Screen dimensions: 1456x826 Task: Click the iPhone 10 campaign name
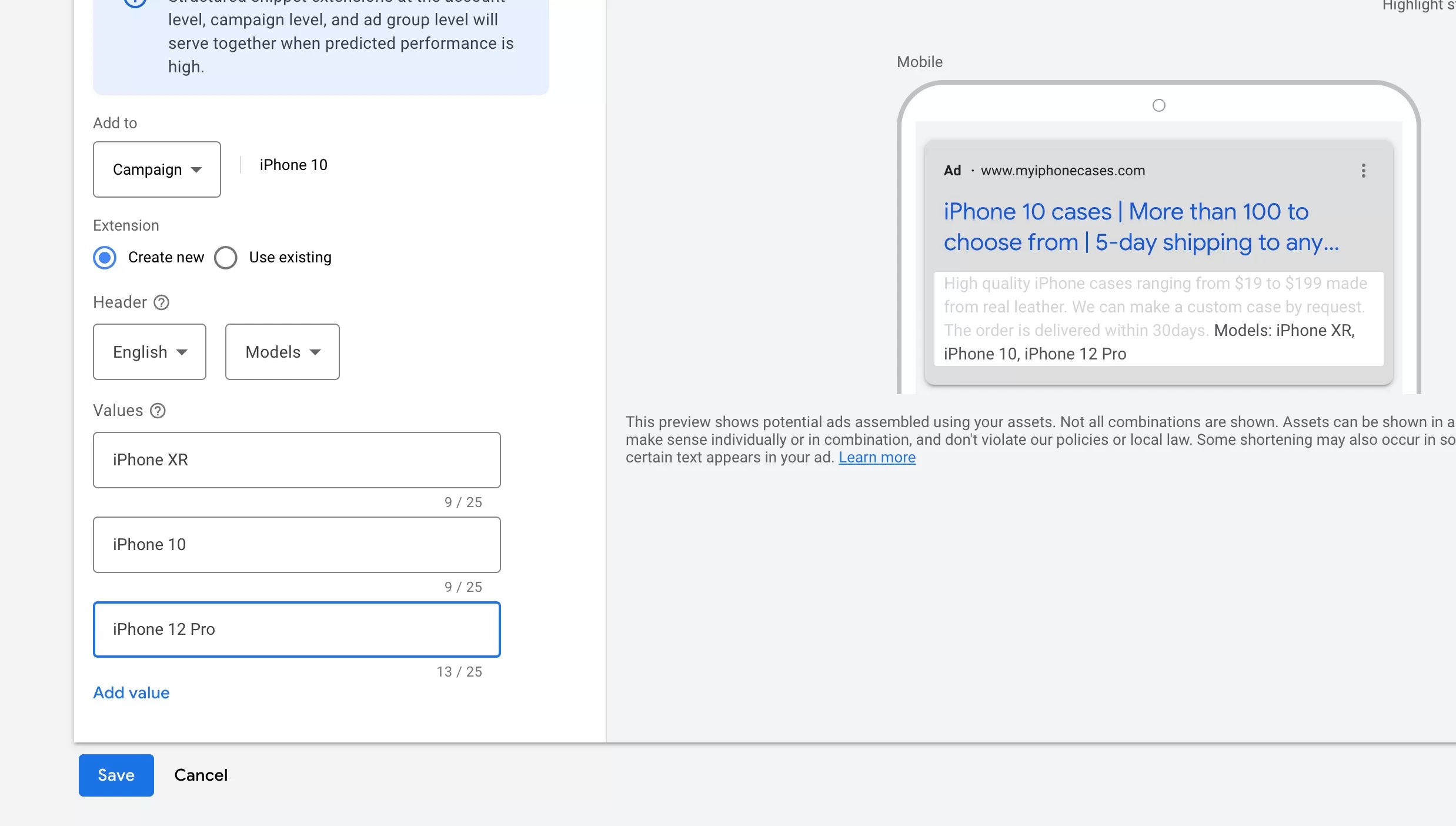coord(293,165)
